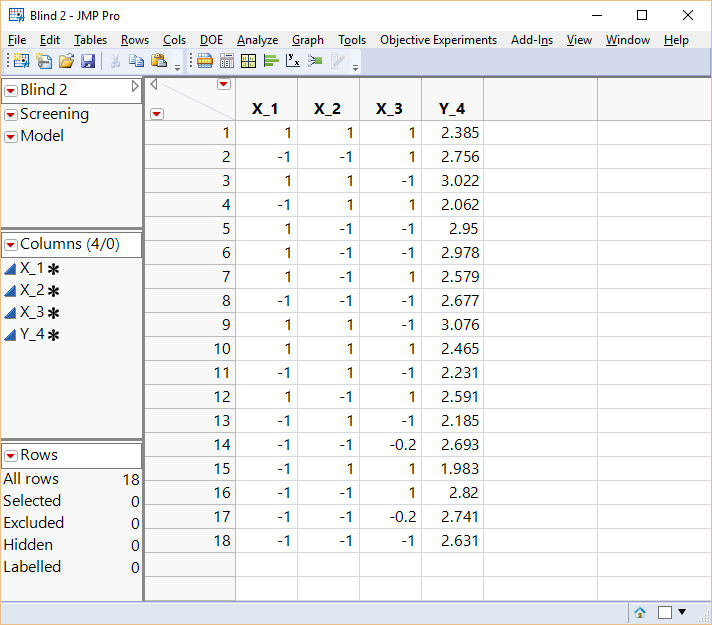
Task: Open the Cols menu
Action: coord(174,40)
